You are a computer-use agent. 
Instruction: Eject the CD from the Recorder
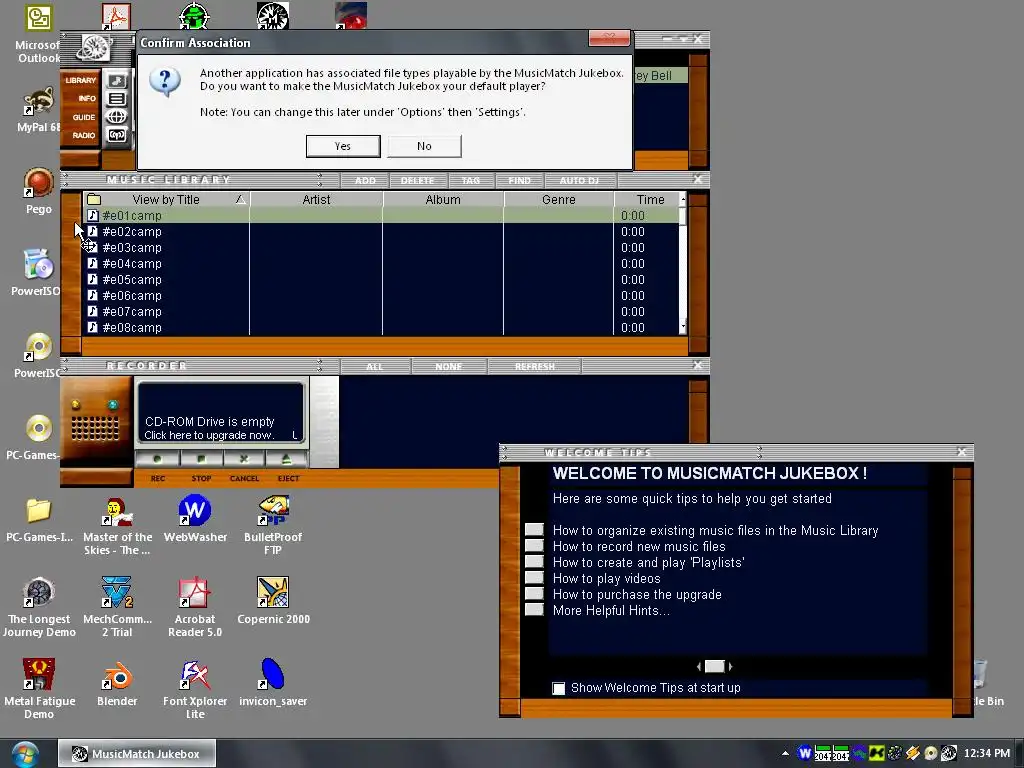(x=287, y=460)
